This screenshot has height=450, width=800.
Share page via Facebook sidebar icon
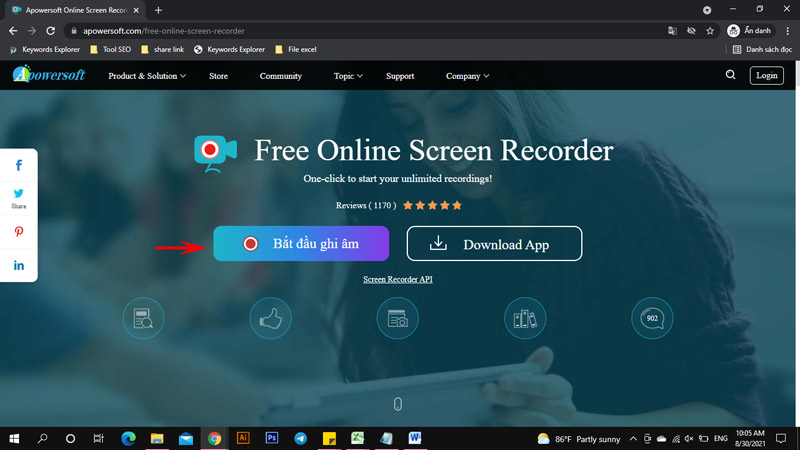[x=19, y=165]
